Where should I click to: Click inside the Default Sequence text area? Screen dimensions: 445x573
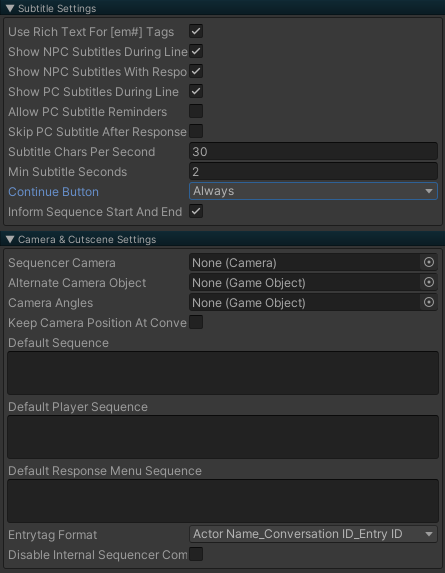click(x=223, y=373)
